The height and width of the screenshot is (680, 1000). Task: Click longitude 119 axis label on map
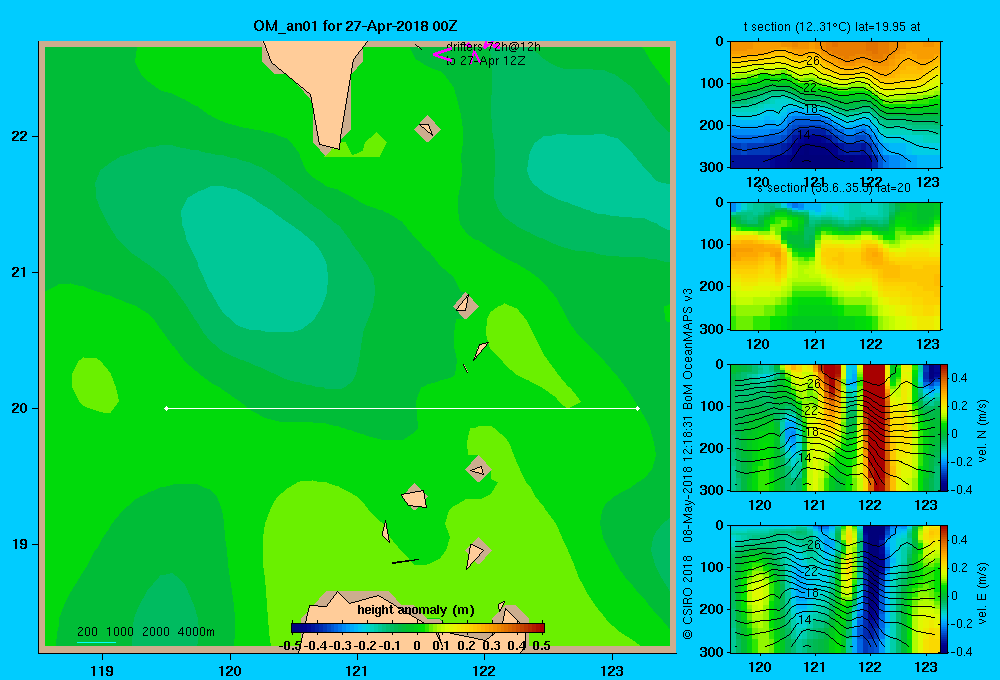[x=102, y=670]
